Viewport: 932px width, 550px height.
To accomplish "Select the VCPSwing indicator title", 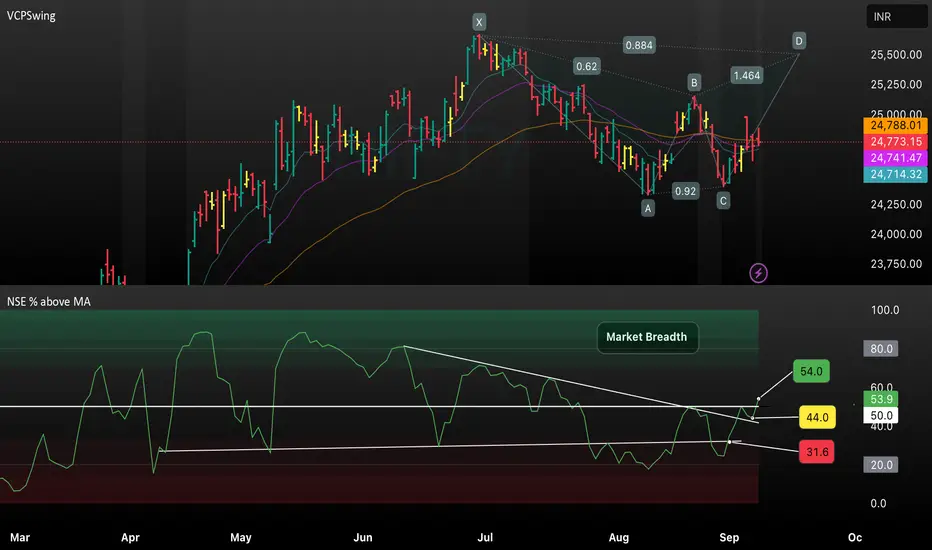I will click(x=31, y=16).
